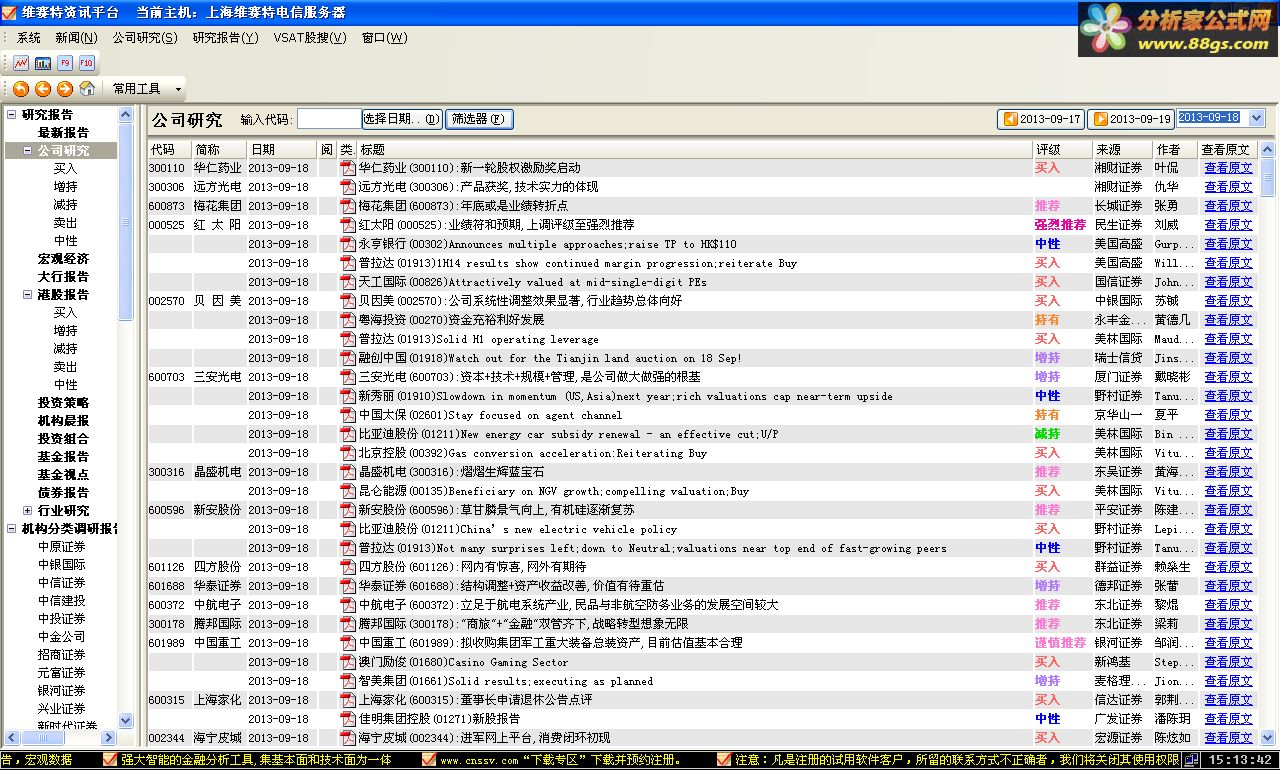
Task: Open the home icon in the toolbar
Action: coord(87,88)
